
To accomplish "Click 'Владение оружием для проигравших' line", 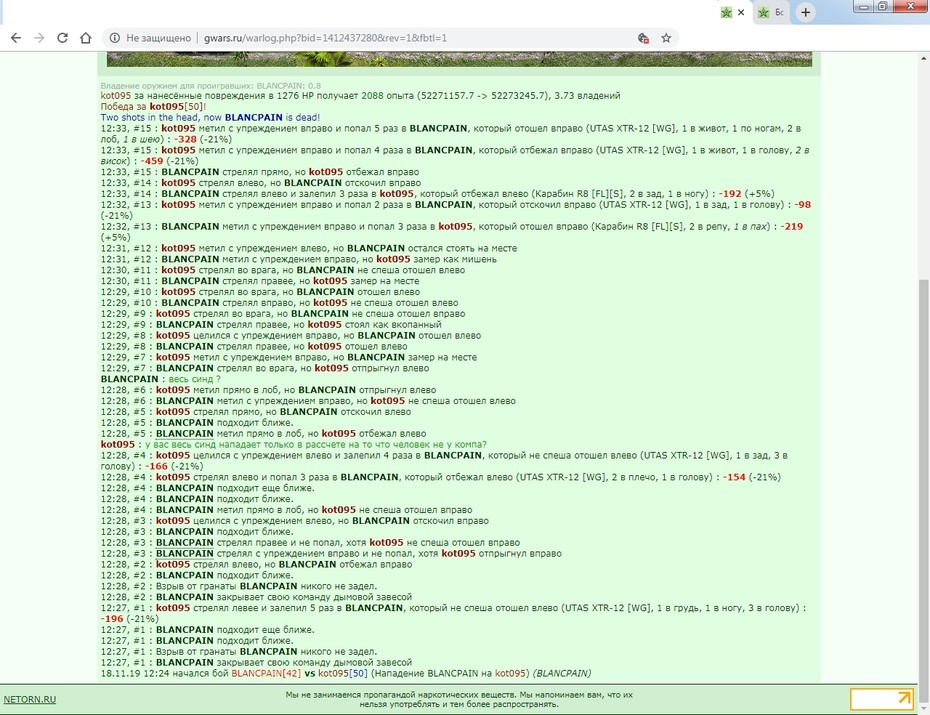I will point(211,86).
